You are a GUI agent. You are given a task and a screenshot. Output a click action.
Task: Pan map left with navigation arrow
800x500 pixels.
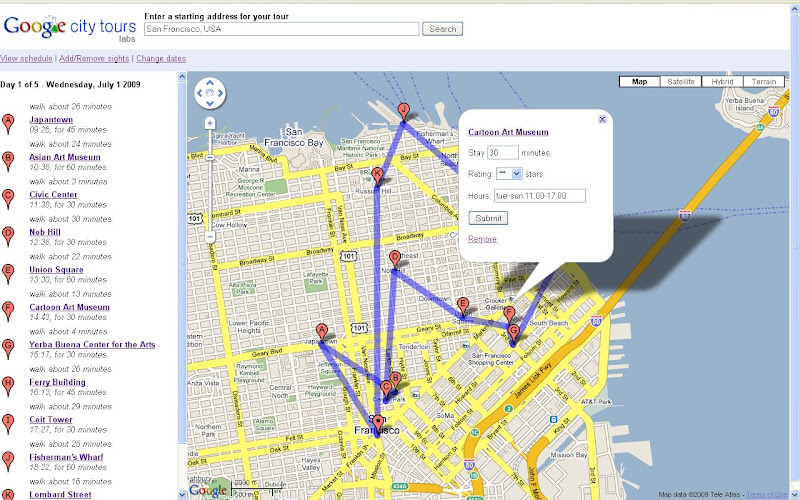[x=200, y=93]
